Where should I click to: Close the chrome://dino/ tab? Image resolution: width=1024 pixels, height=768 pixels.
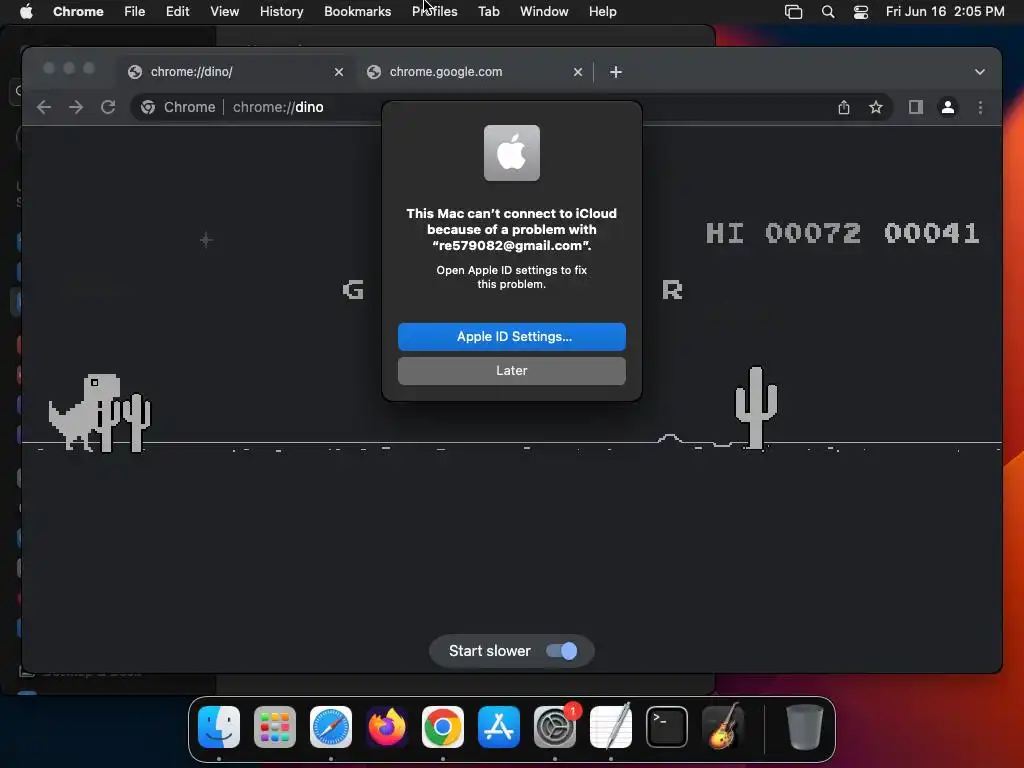click(339, 72)
